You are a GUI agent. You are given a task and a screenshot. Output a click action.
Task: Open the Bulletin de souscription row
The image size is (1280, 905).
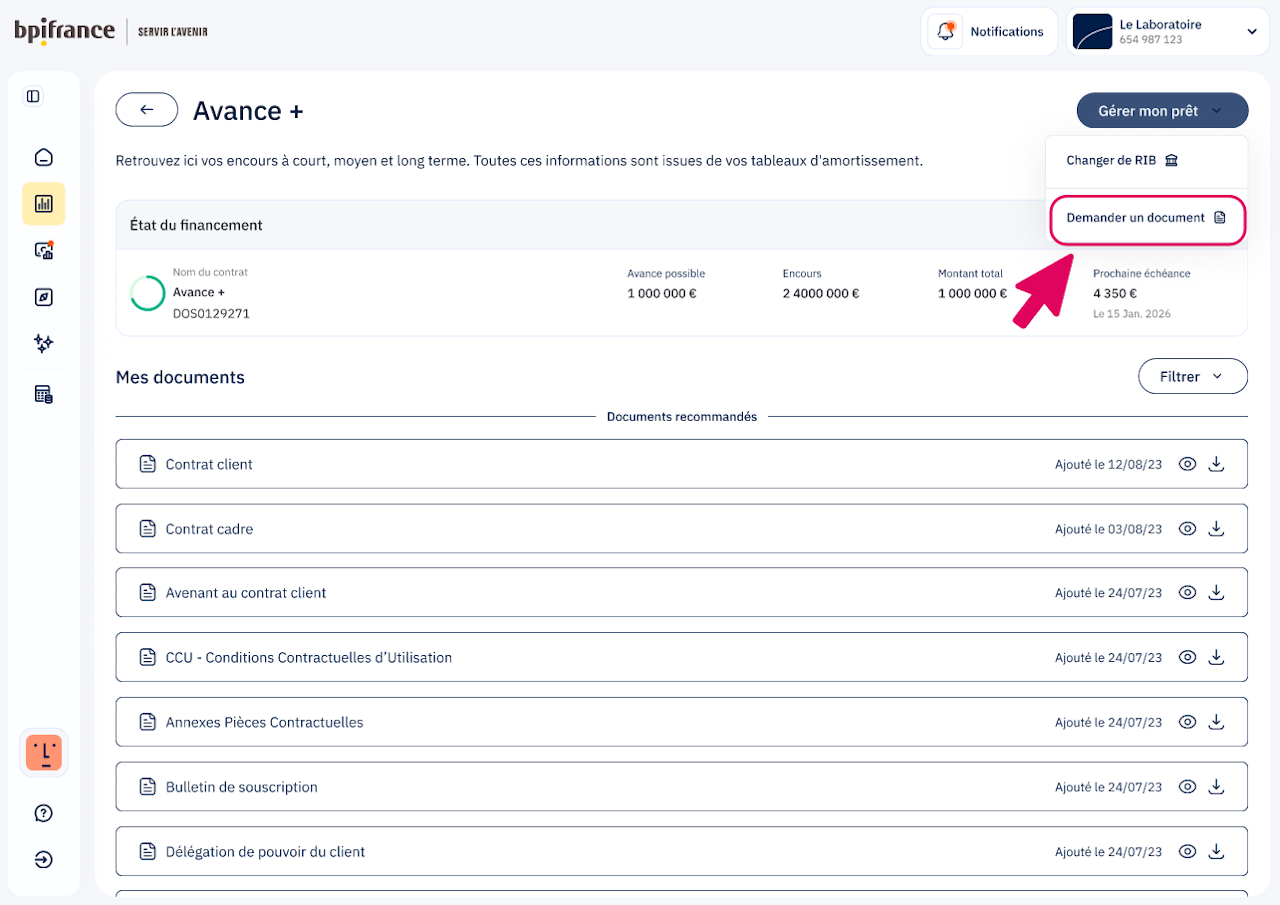pos(682,787)
